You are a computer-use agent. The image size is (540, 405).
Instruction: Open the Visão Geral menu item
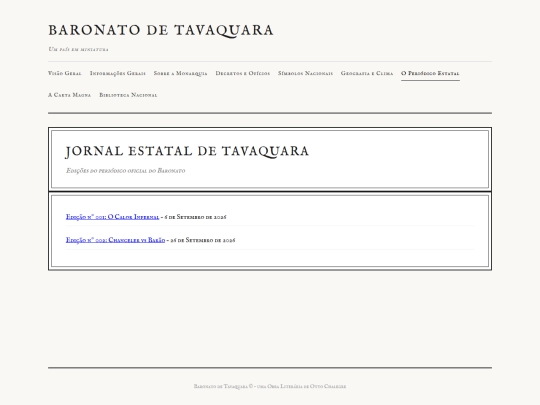(x=65, y=73)
